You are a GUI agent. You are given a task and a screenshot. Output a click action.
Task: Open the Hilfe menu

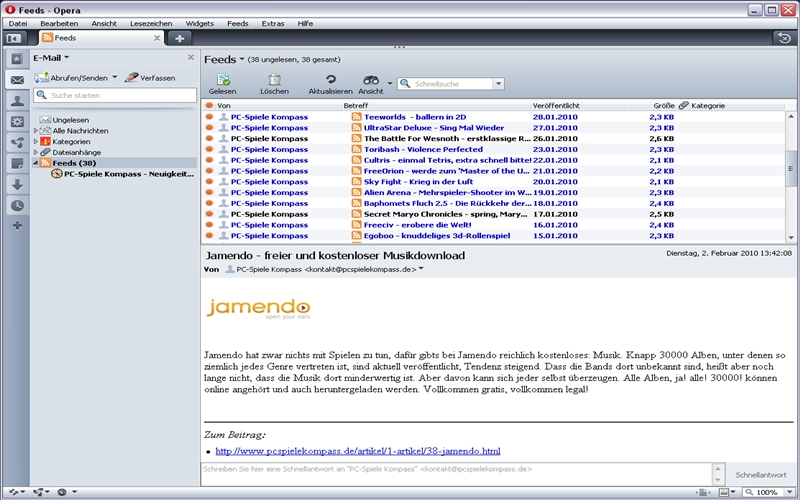(305, 23)
